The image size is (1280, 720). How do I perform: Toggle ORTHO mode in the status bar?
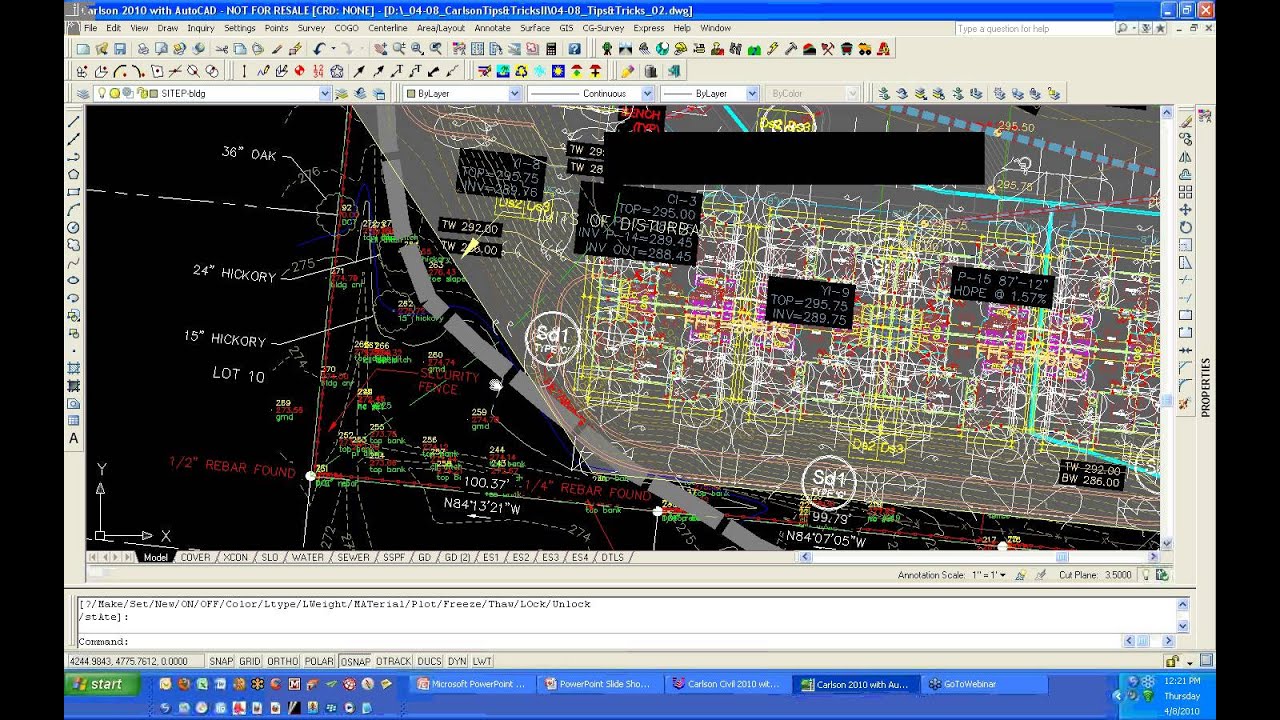pos(283,661)
